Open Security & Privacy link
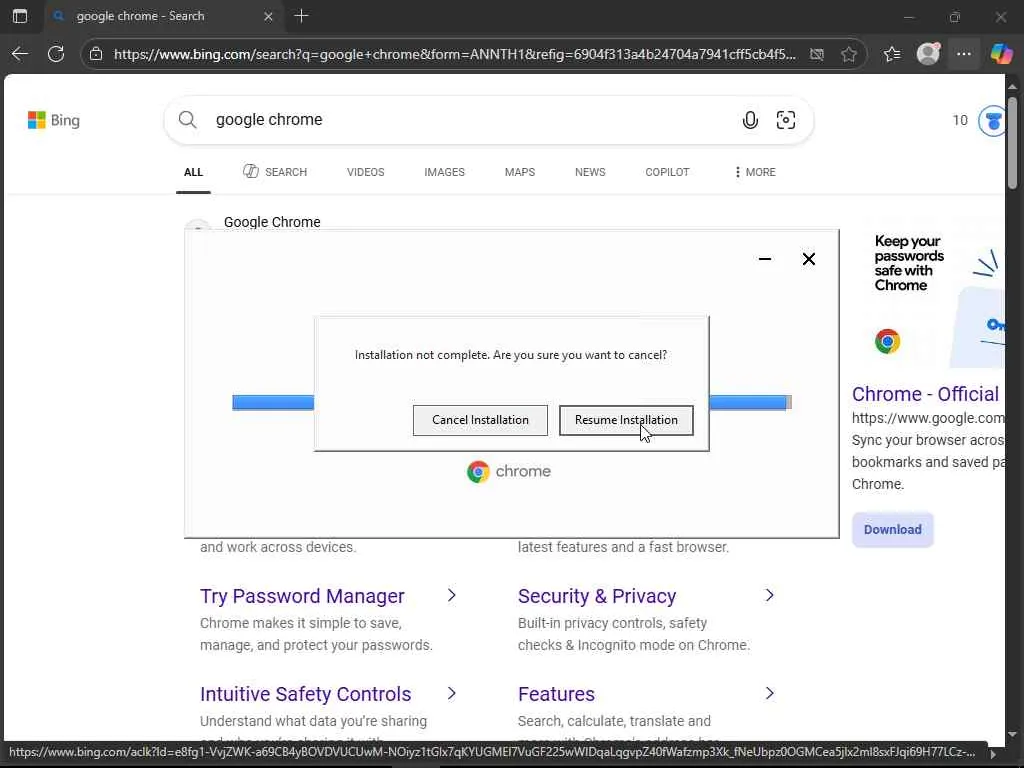The width and height of the screenshot is (1024, 768). coord(597,596)
